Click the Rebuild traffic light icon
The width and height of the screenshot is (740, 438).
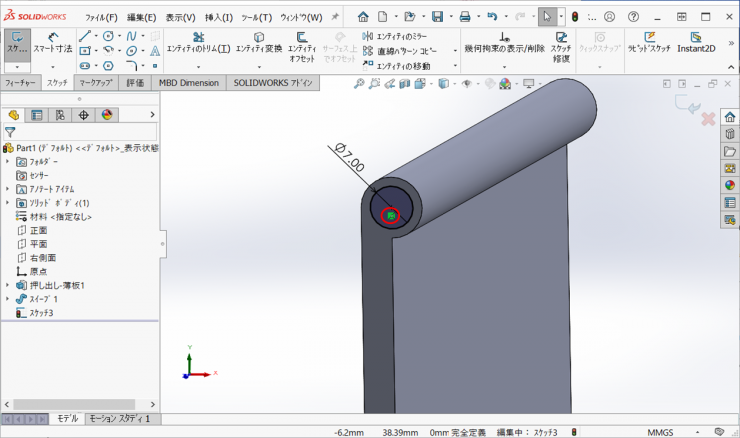click(x=575, y=17)
